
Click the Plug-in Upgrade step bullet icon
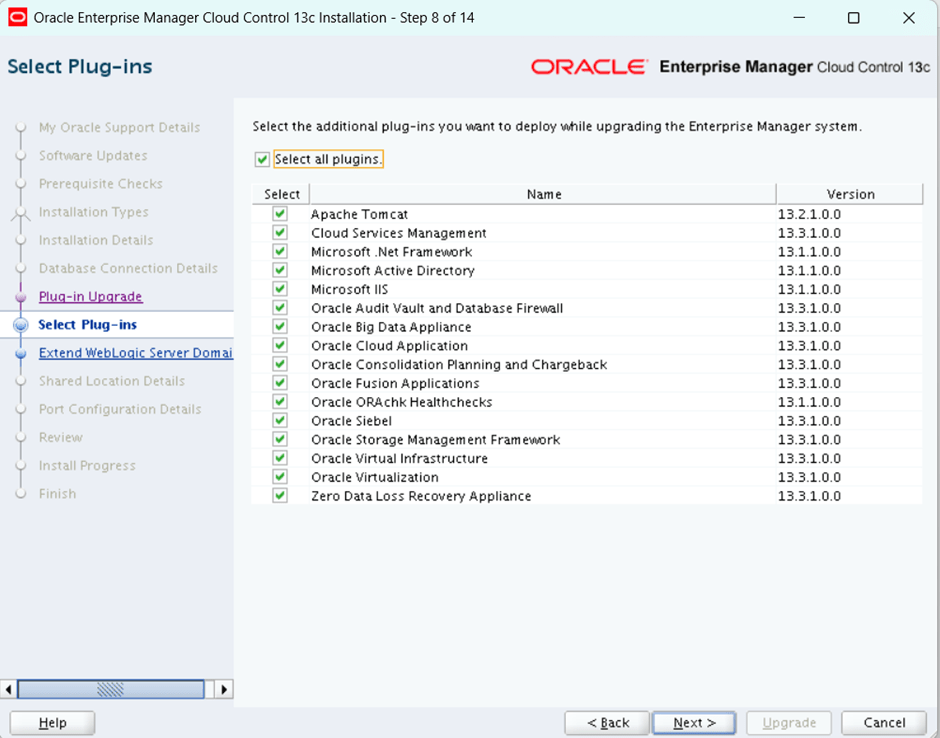pyautogui.click(x=20, y=297)
